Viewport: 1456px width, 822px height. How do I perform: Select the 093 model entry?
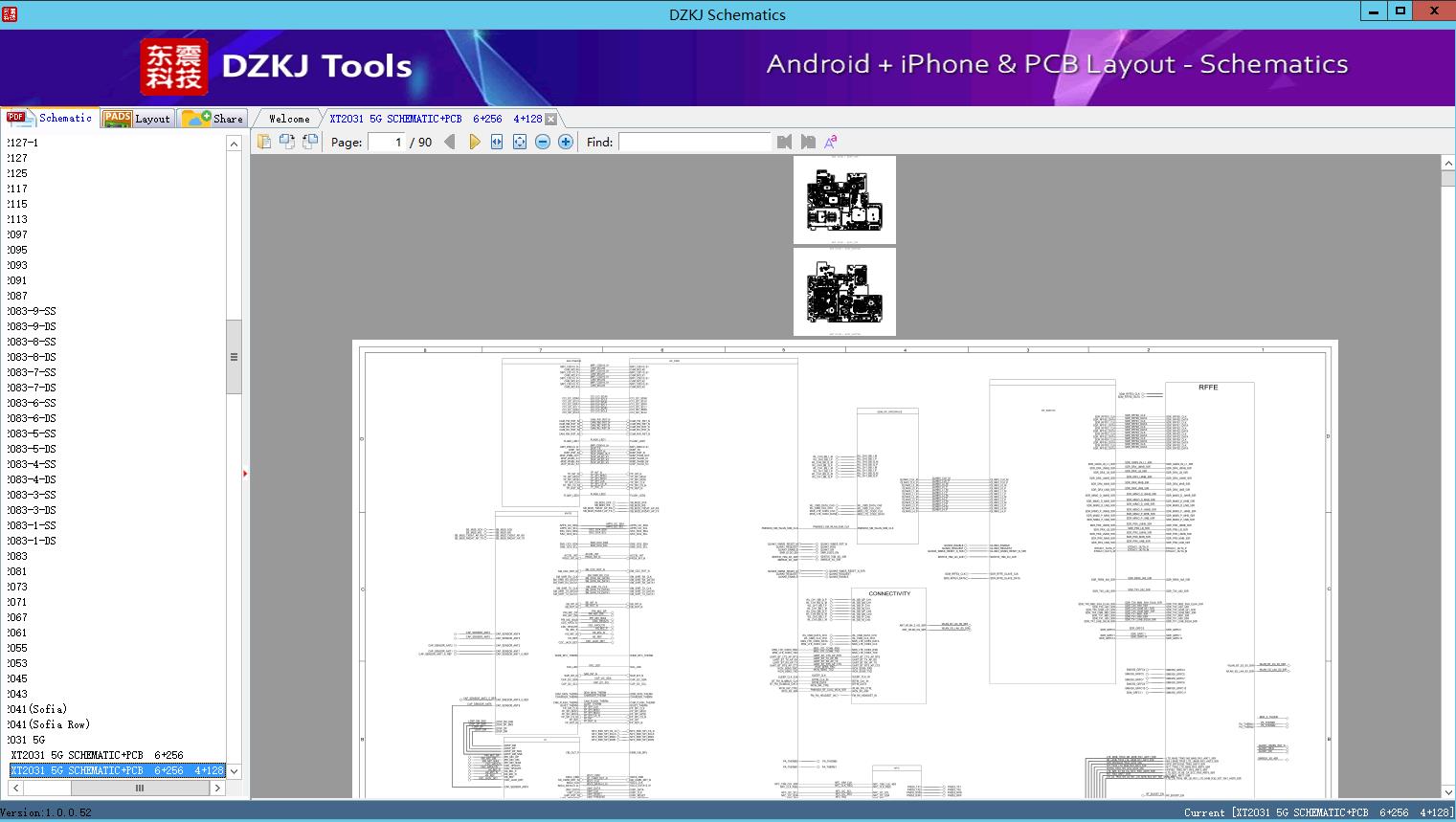(18, 265)
